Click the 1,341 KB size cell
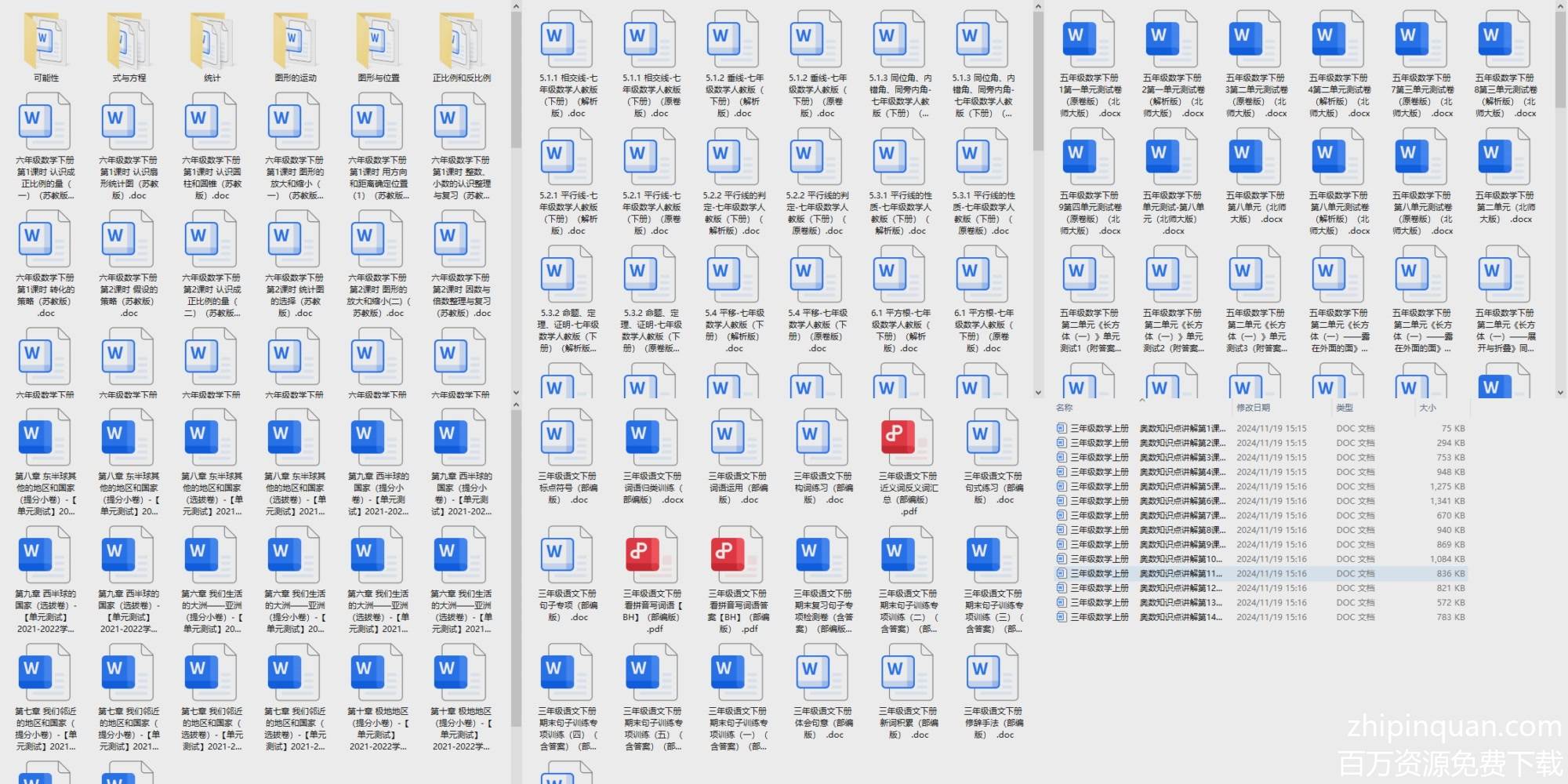The width and height of the screenshot is (1568, 784). pyautogui.click(x=1446, y=501)
